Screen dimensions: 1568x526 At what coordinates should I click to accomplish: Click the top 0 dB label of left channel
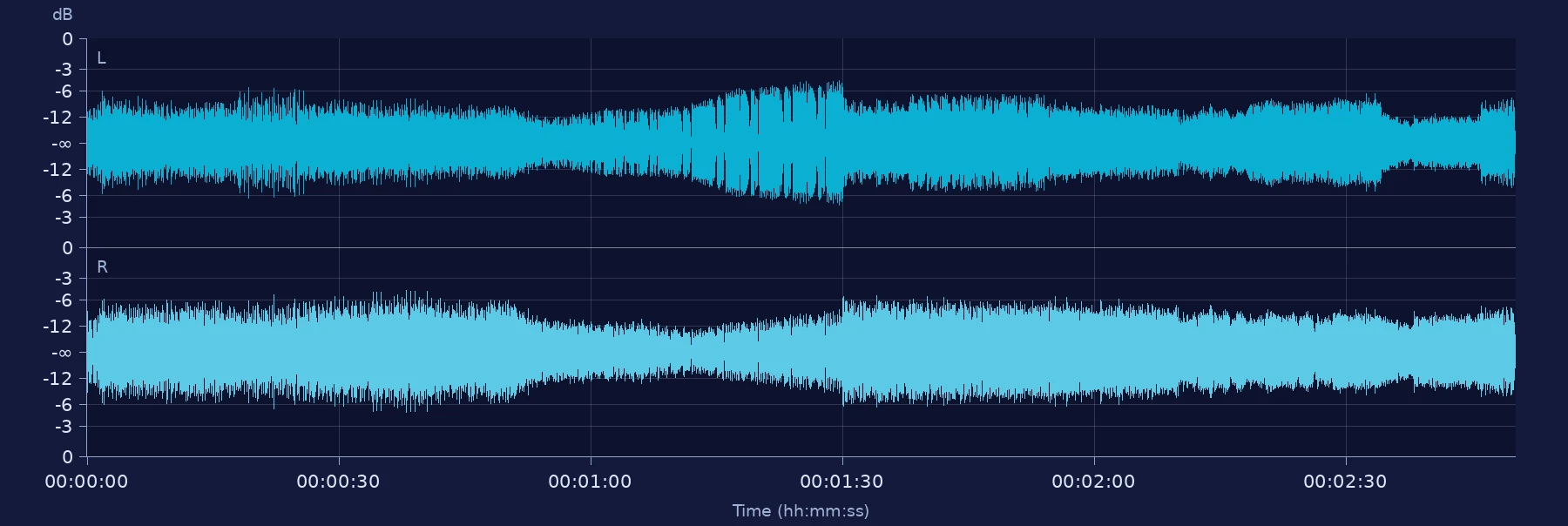click(x=68, y=39)
